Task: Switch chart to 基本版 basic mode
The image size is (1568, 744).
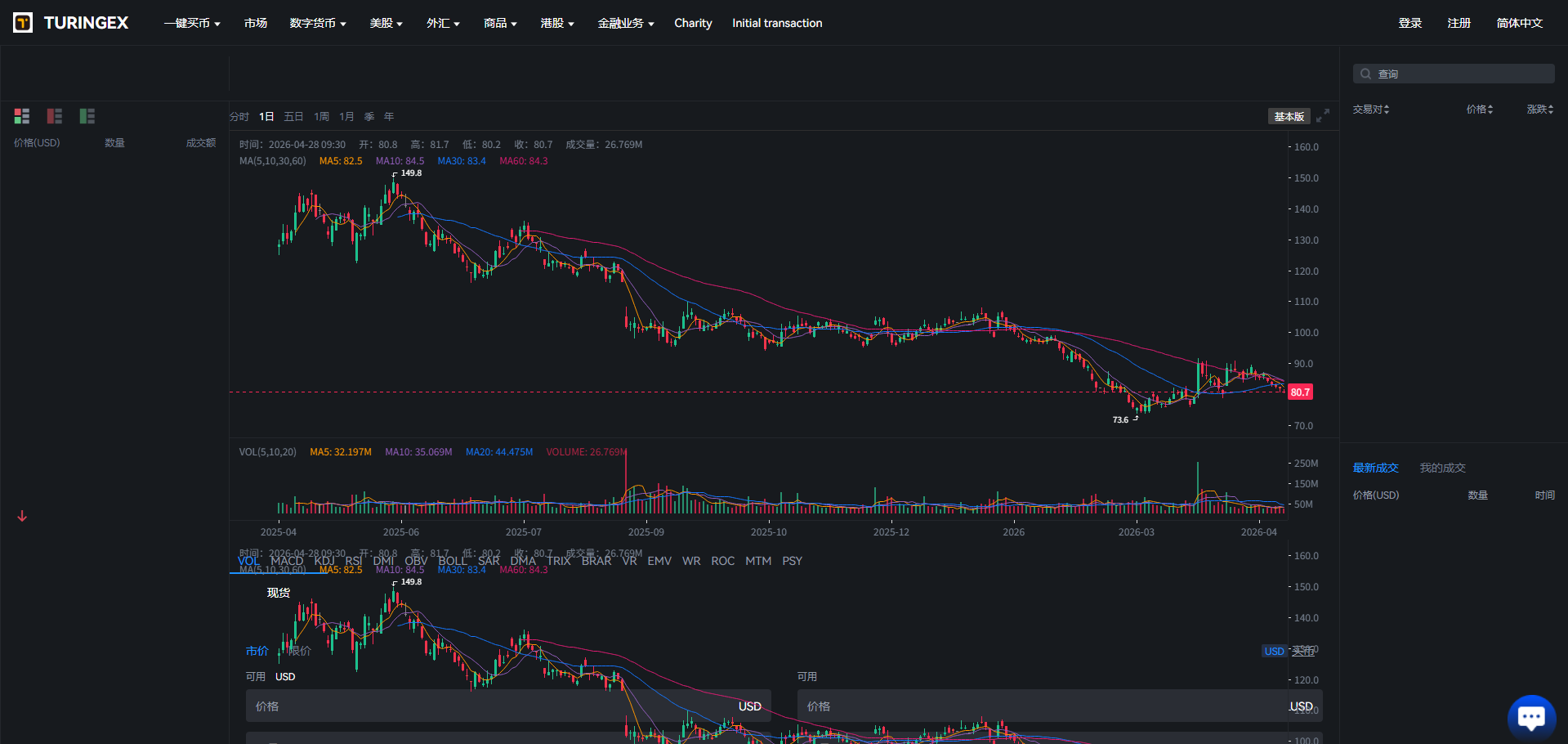Action: [x=1289, y=117]
